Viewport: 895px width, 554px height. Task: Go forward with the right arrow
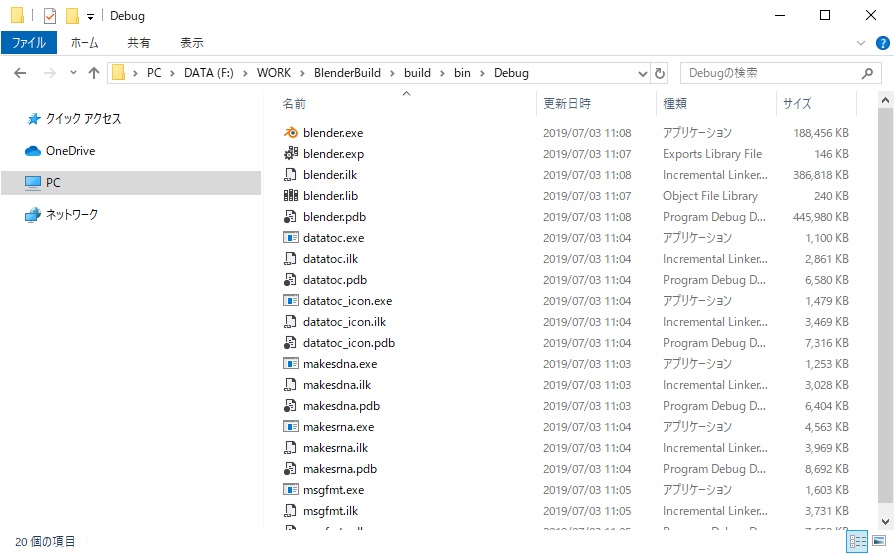50,73
